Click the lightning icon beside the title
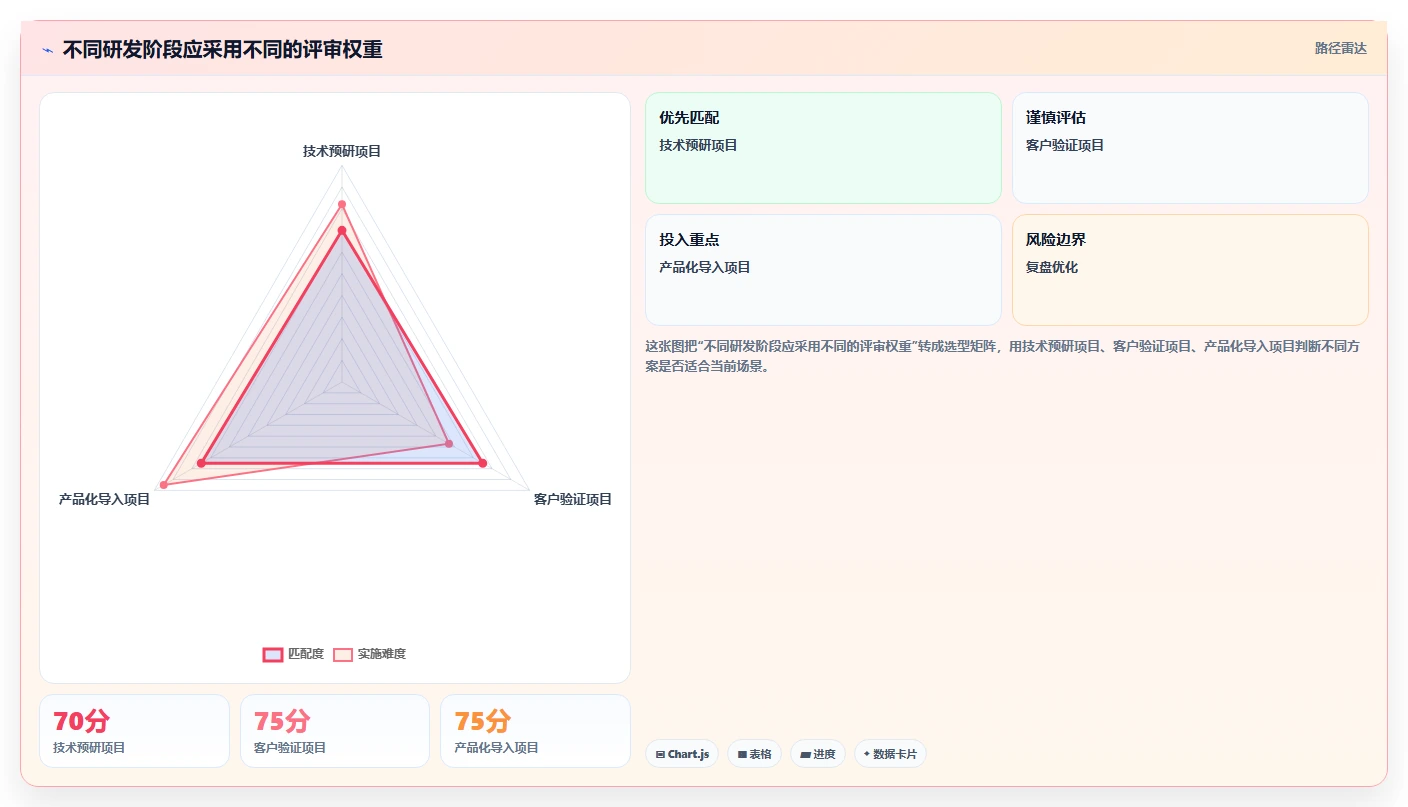The height and width of the screenshot is (807, 1408). (x=47, y=50)
